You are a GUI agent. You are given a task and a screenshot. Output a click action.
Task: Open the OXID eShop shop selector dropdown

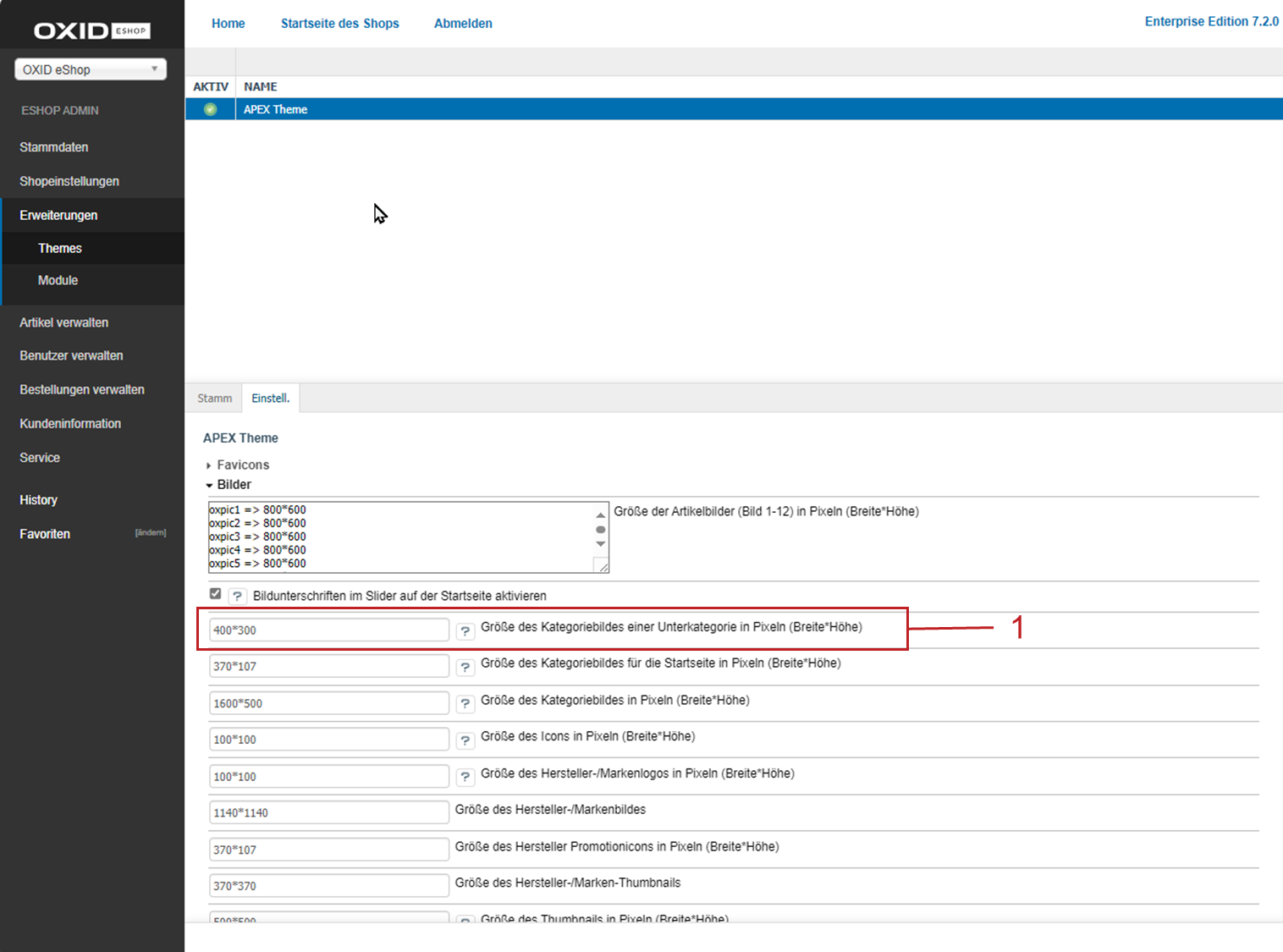click(x=91, y=69)
